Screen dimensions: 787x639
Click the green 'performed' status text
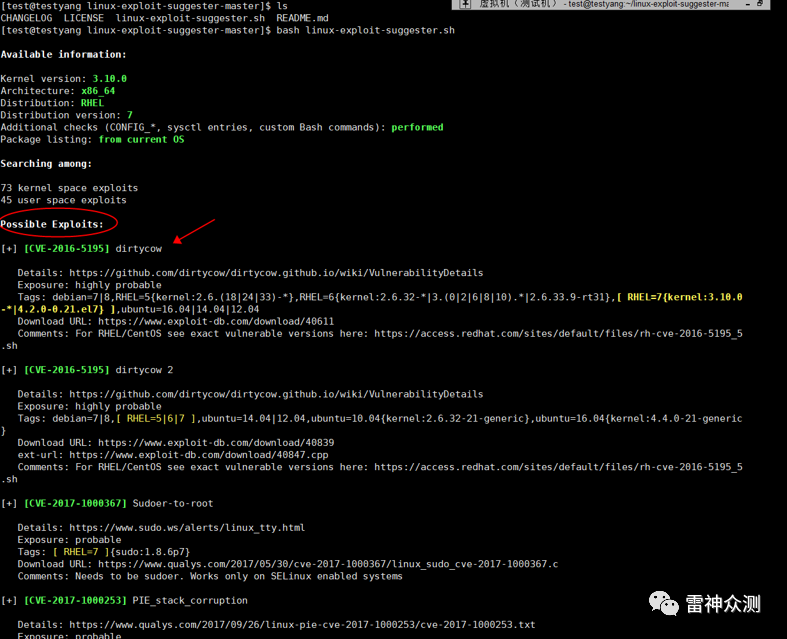point(417,127)
